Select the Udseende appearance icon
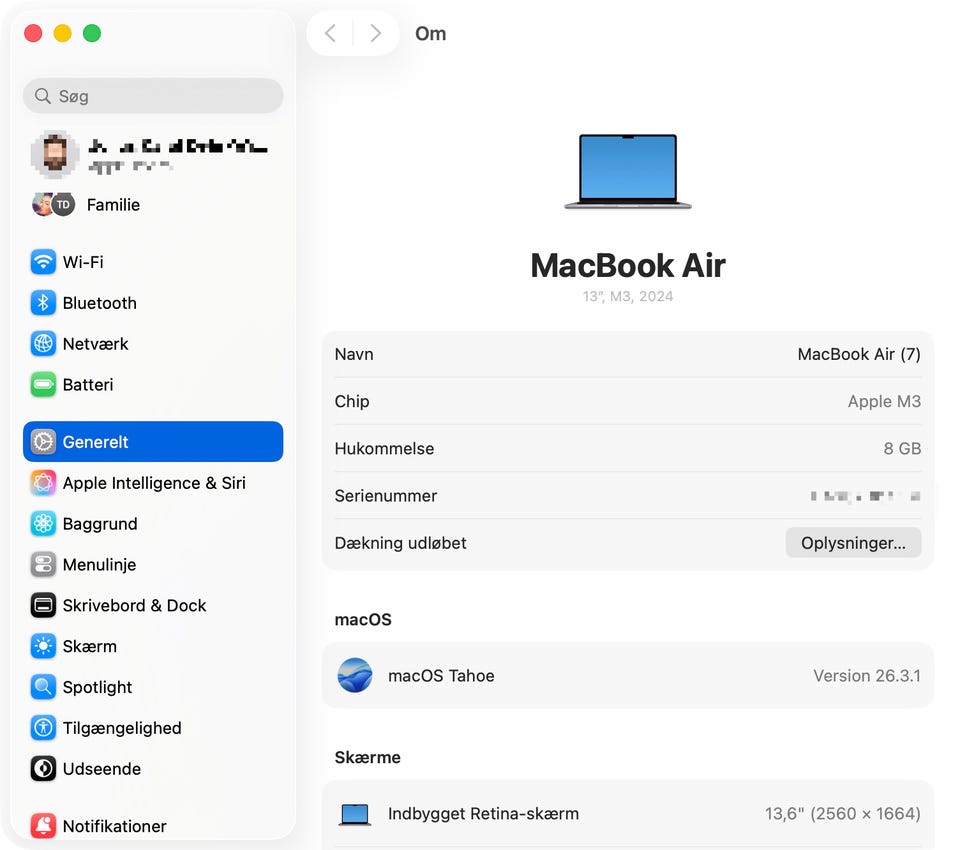Image resolution: width=960 pixels, height=850 pixels. tap(43, 769)
